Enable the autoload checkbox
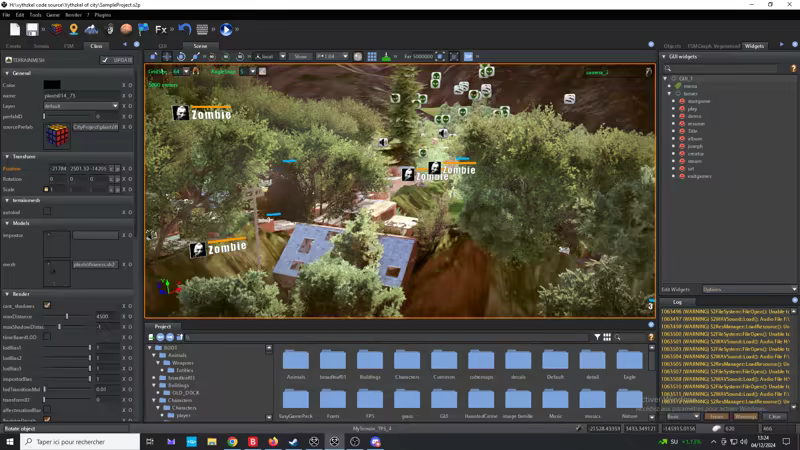This screenshot has height=450, width=800. click(x=47, y=212)
